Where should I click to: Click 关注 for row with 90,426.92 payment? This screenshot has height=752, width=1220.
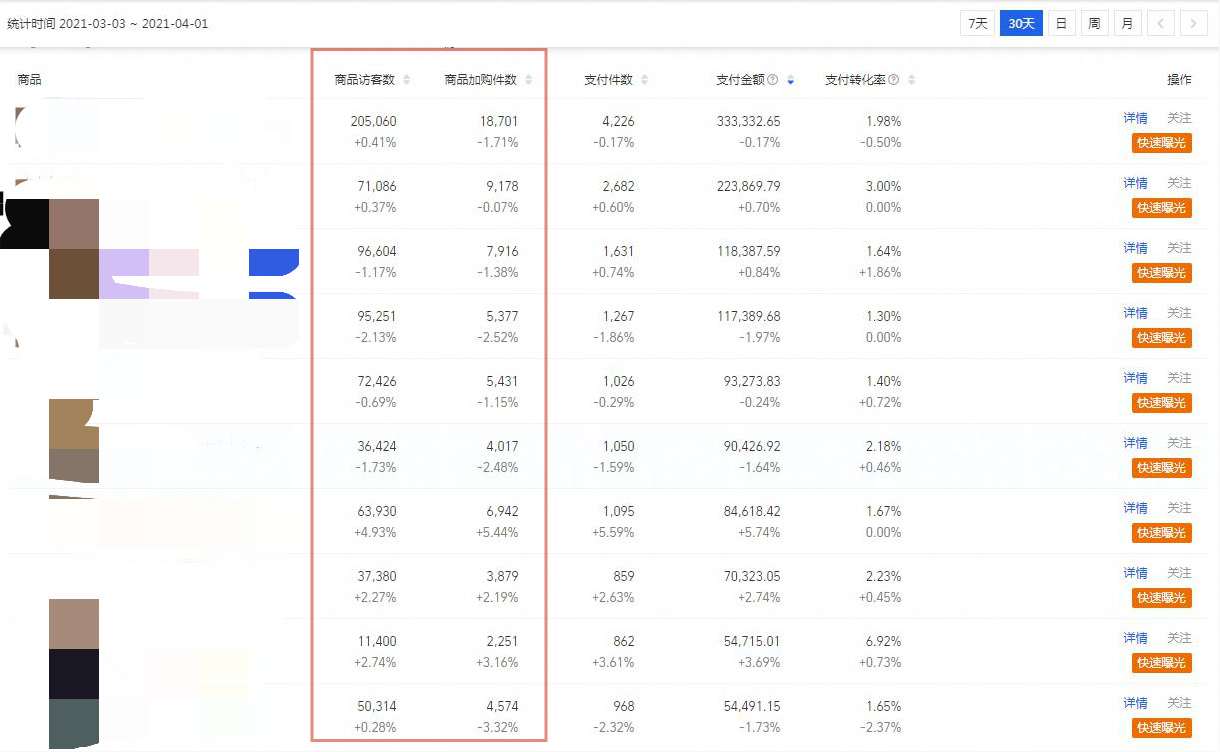tap(1180, 443)
